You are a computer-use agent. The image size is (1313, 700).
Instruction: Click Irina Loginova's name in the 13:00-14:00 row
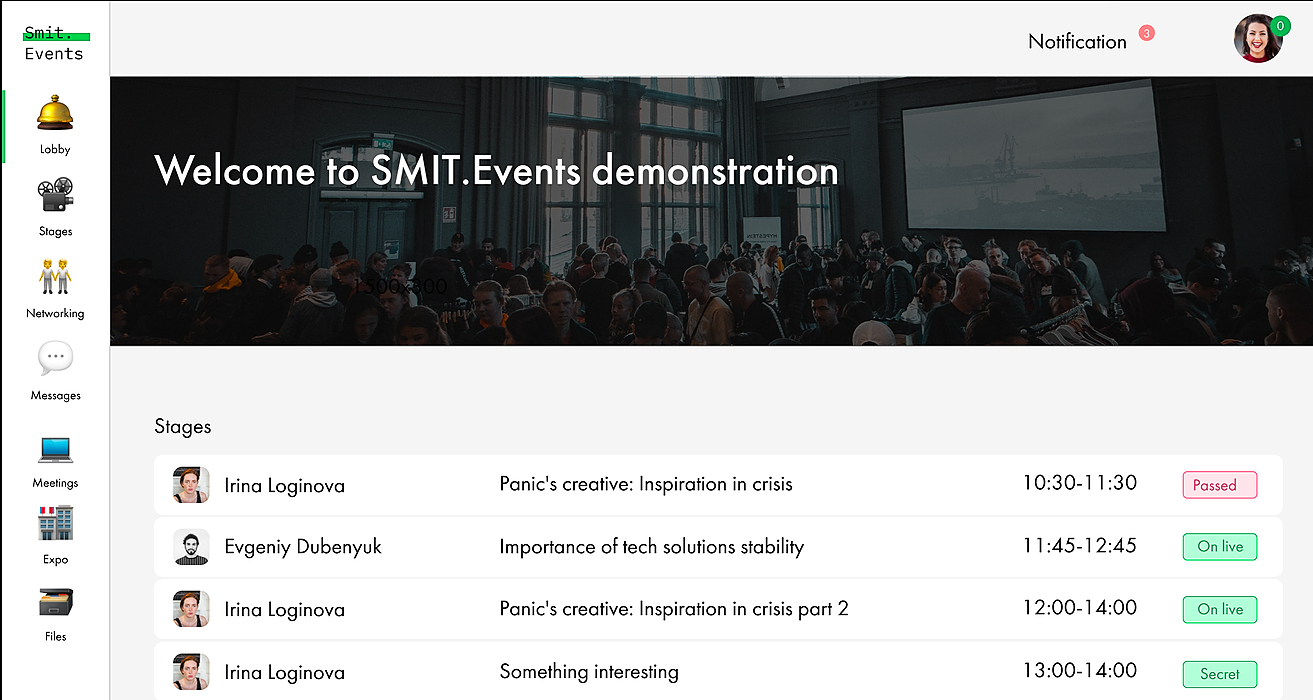[x=284, y=673]
